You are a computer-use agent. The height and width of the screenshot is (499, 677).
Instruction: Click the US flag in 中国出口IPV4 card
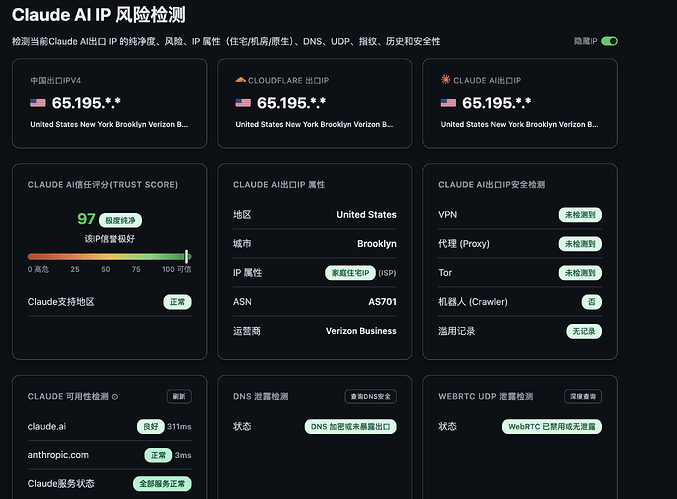tap(38, 103)
